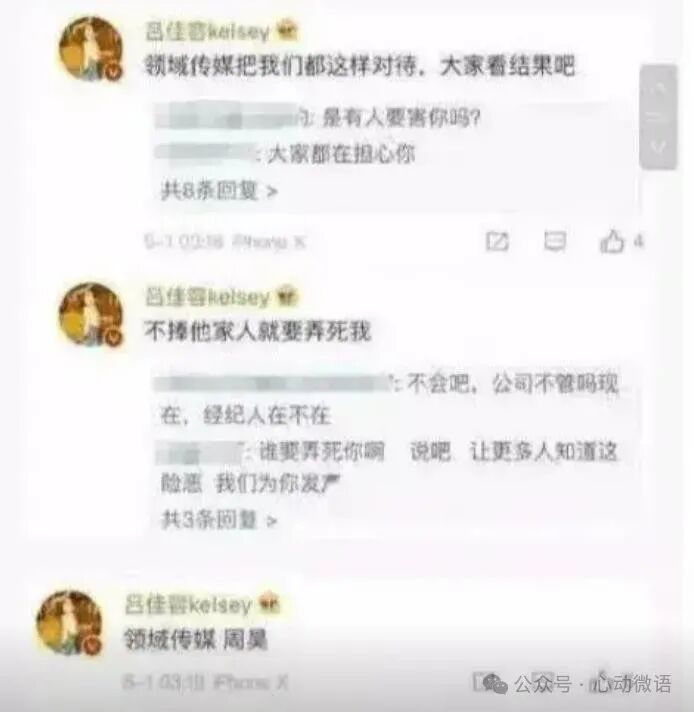Open the comment bubble icon on the first comment

pyautogui.click(x=555, y=241)
